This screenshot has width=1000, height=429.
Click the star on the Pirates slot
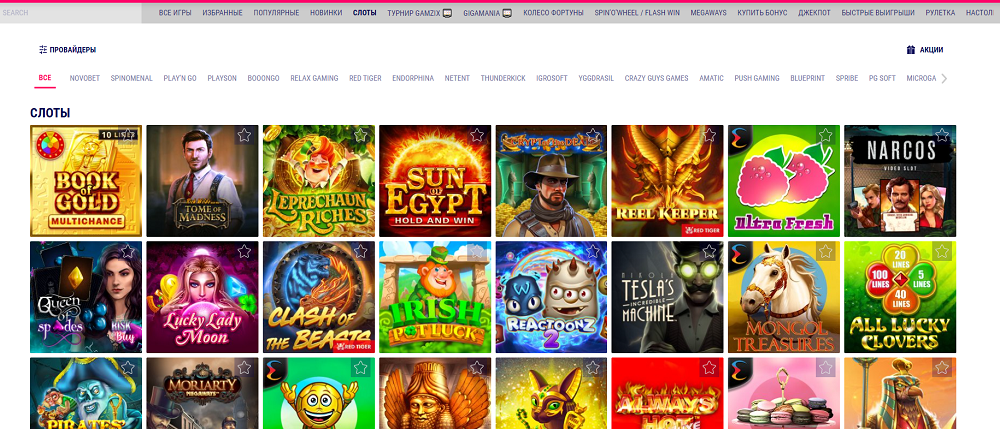(x=128, y=367)
